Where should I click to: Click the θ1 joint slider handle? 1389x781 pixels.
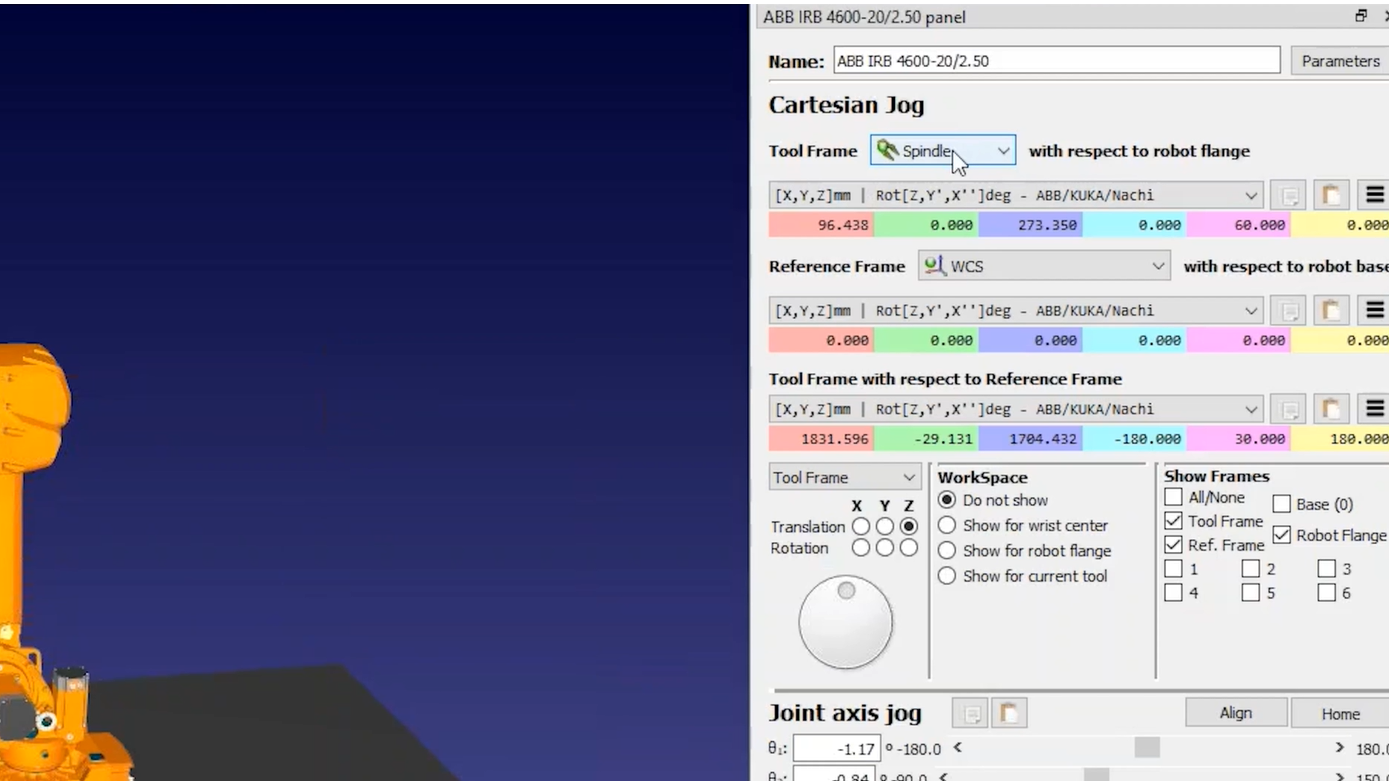[x=1147, y=748]
